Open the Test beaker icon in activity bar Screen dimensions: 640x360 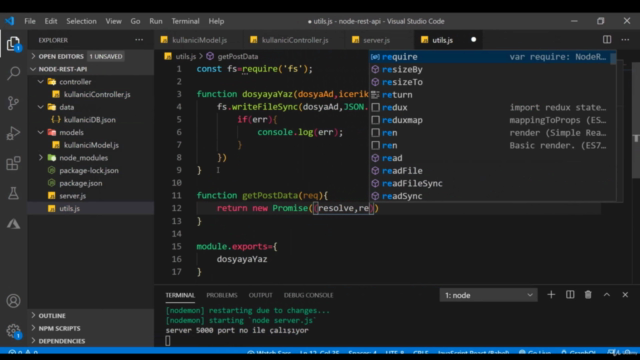pyautogui.click(x=13, y=193)
